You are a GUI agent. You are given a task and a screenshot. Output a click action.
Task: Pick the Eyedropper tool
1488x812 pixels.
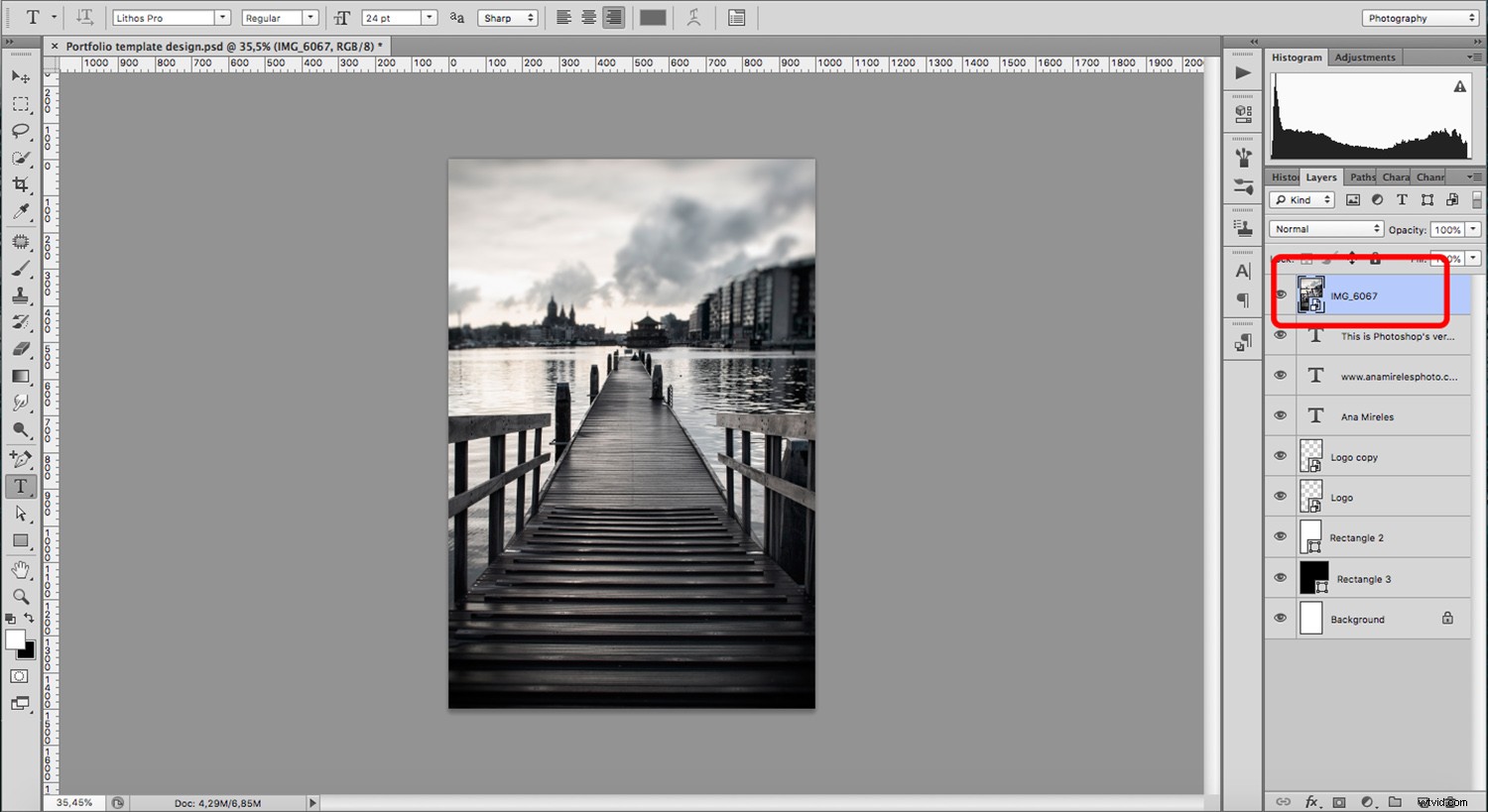(x=21, y=211)
